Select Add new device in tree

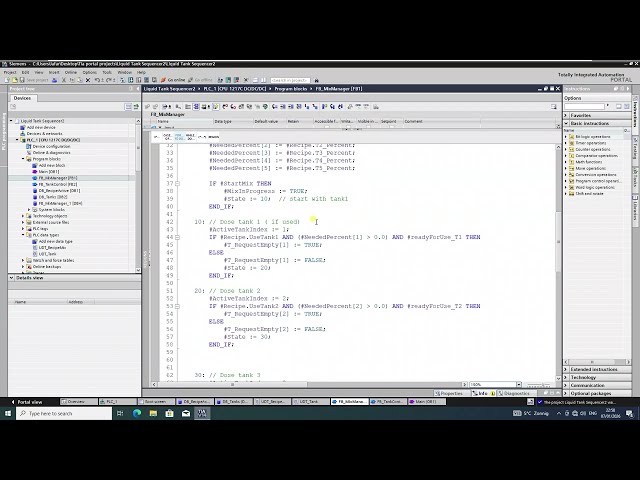pyautogui.click(x=41, y=127)
